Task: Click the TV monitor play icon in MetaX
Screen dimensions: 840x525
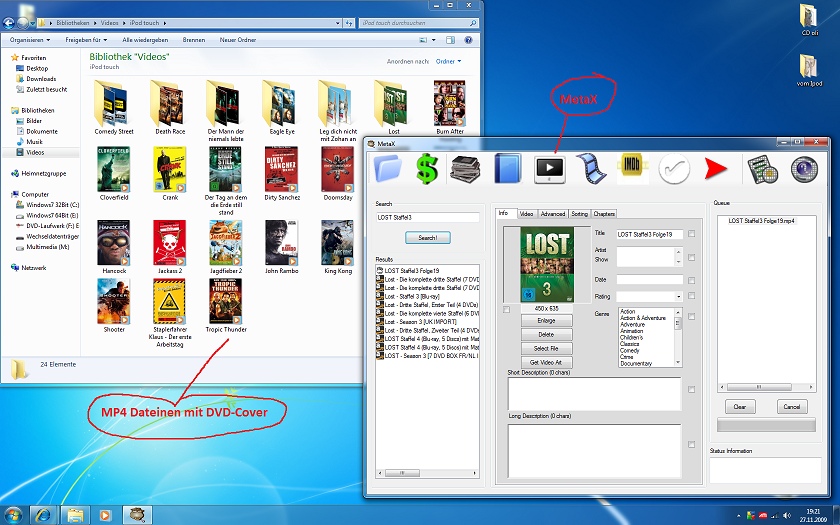Action: [550, 169]
